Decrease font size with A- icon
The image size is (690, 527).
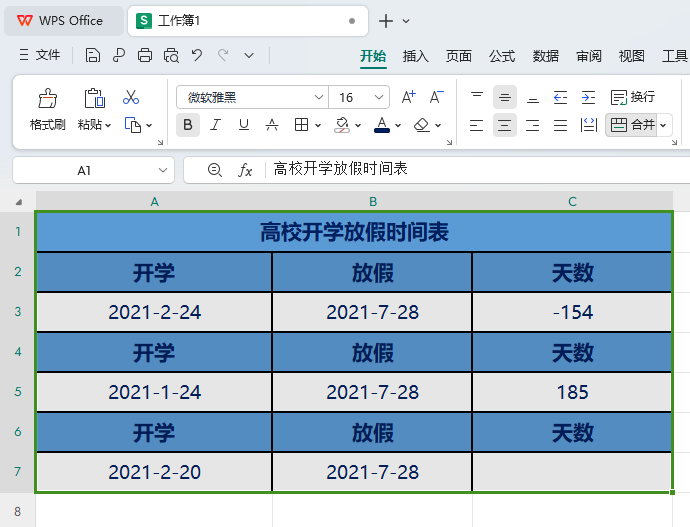436,97
